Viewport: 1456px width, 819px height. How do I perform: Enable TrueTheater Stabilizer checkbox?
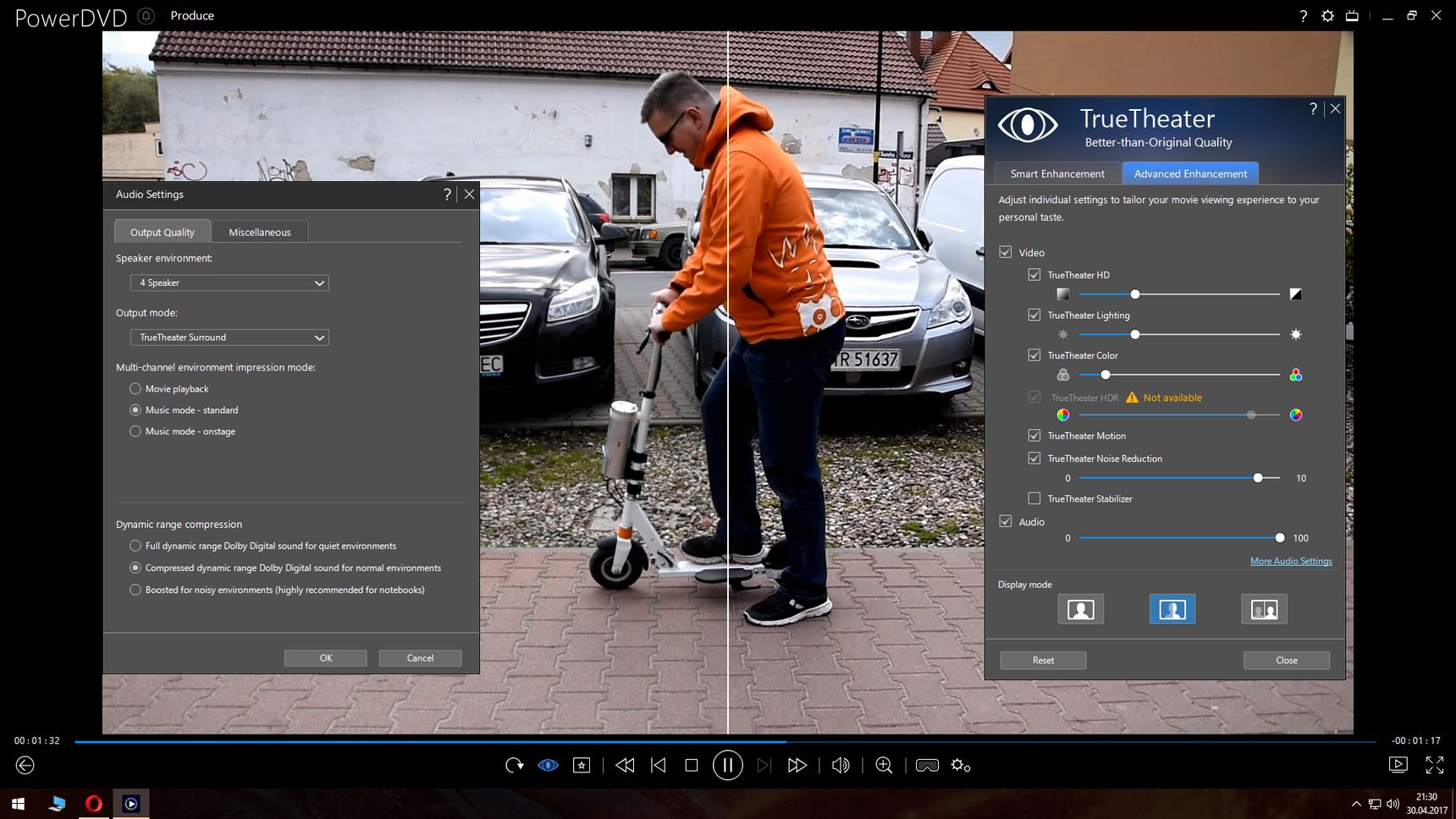[1034, 498]
